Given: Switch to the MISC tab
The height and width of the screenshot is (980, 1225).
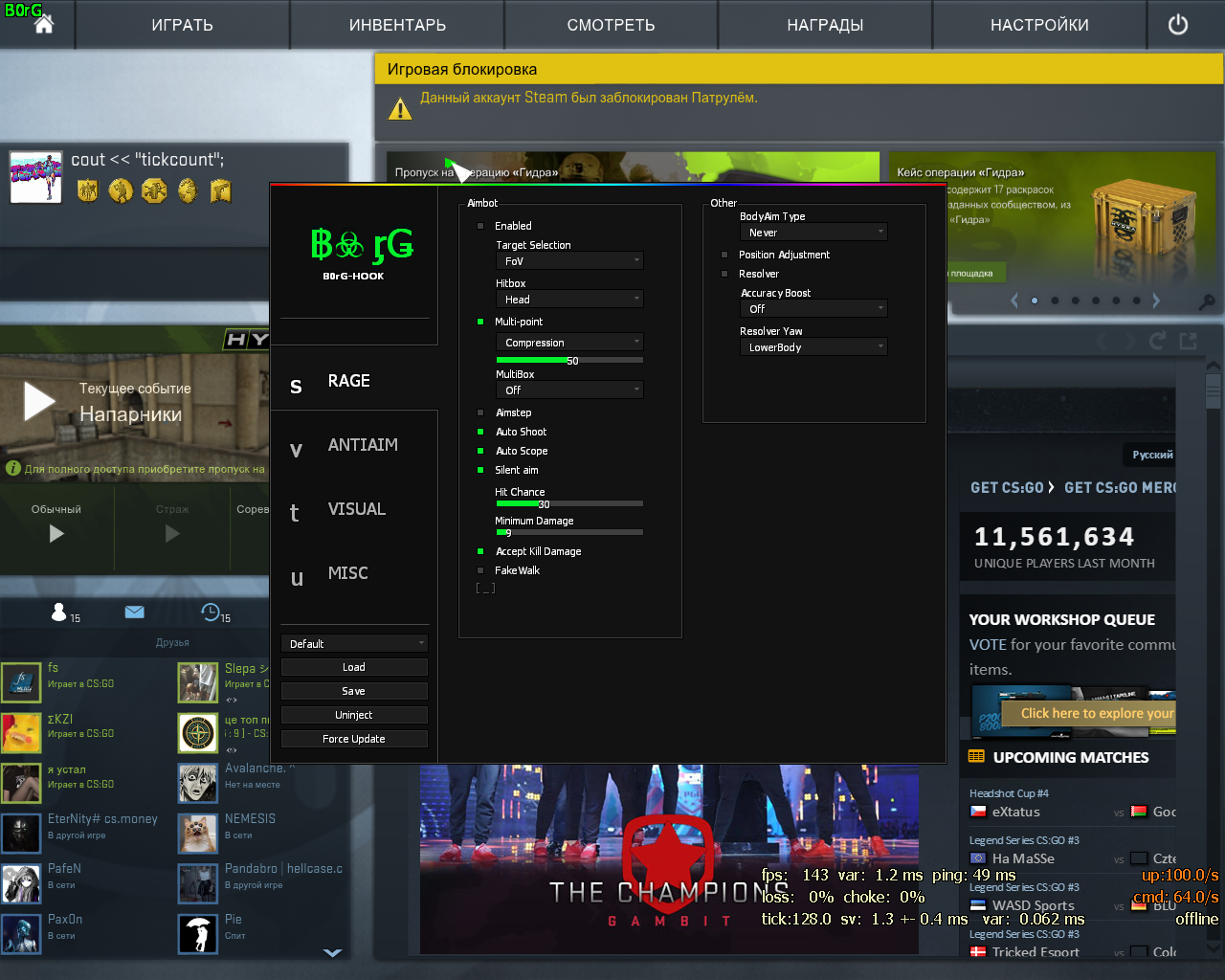Looking at the screenshot, I should point(354,572).
